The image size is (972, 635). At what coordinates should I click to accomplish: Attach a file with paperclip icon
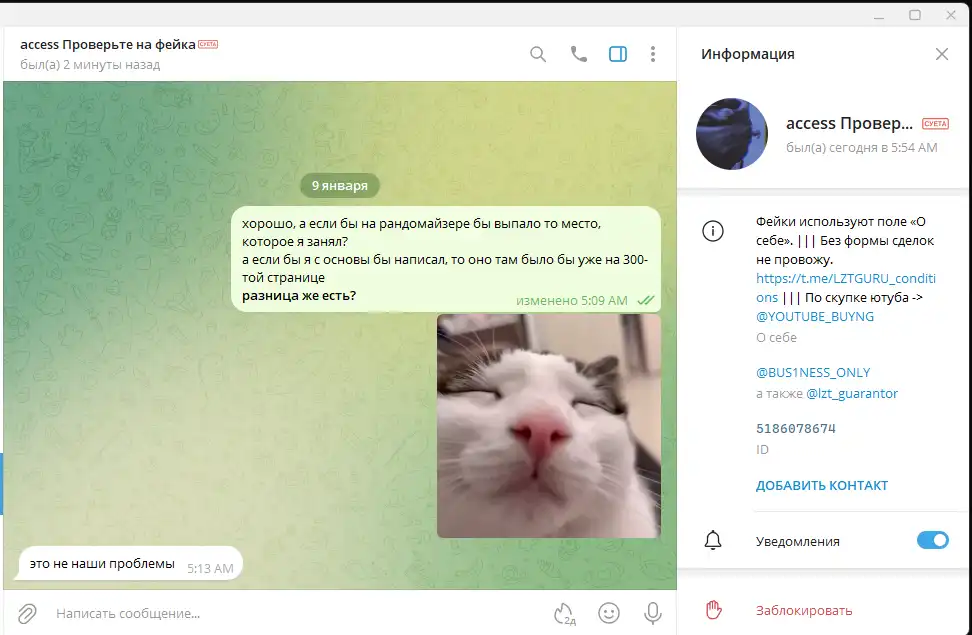coord(27,612)
